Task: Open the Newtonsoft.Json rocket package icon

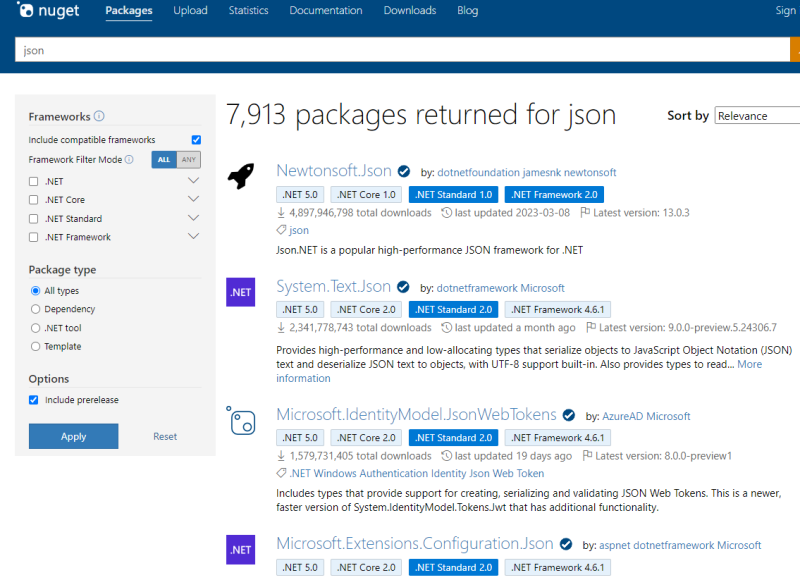Action: [240, 176]
